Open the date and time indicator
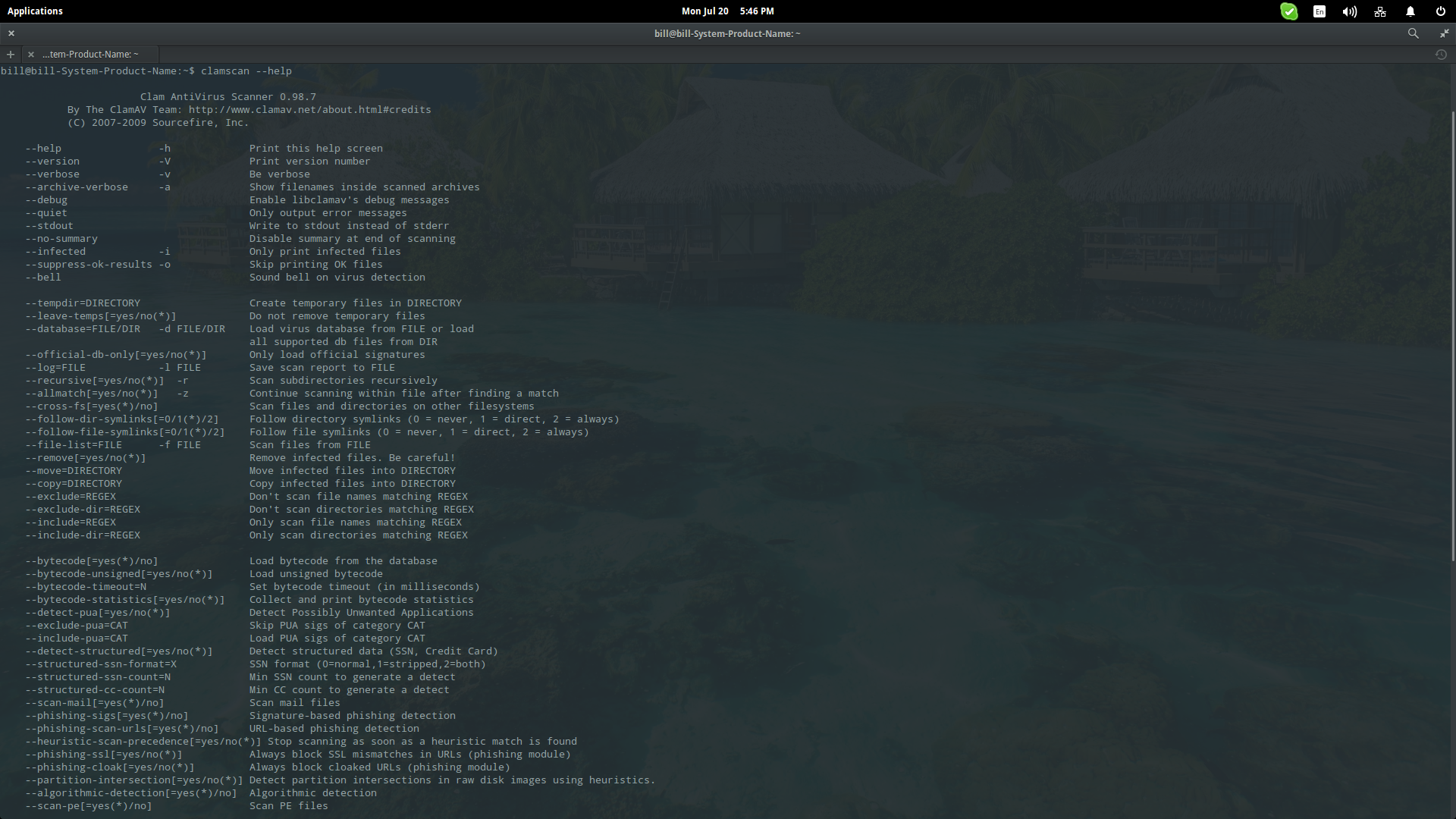The image size is (1456, 819). (x=727, y=11)
